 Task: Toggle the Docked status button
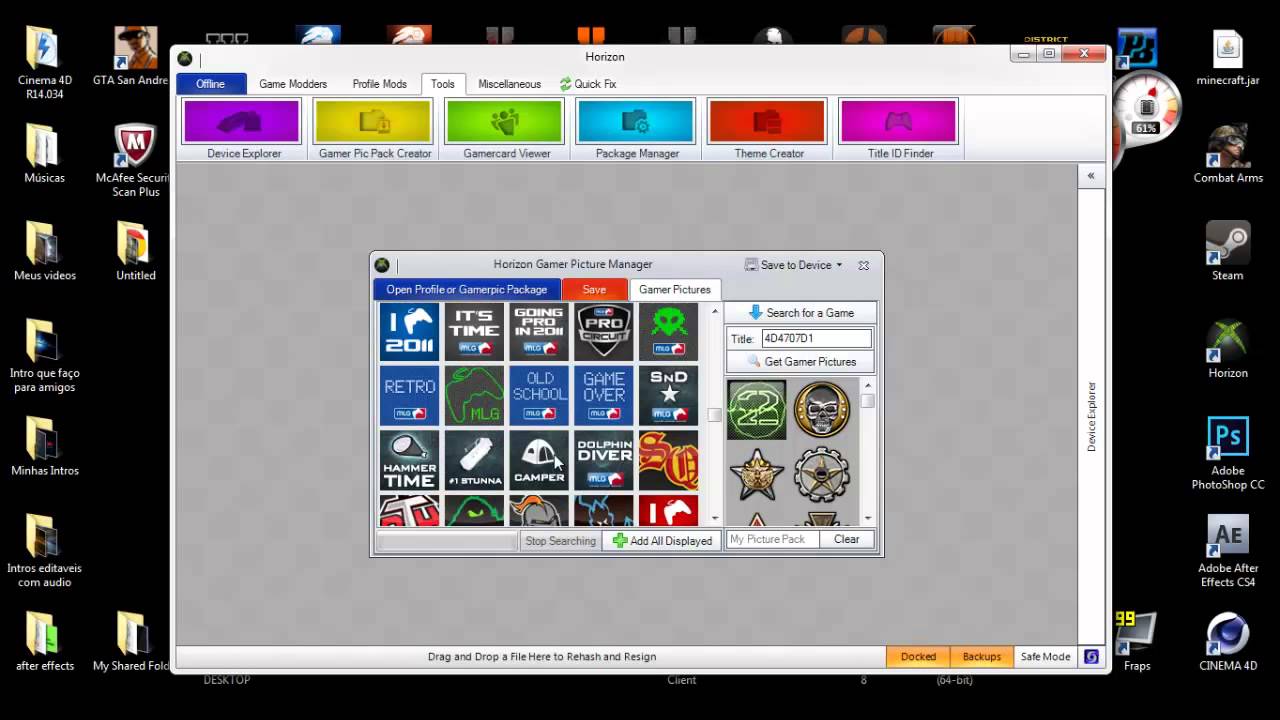pos(918,657)
